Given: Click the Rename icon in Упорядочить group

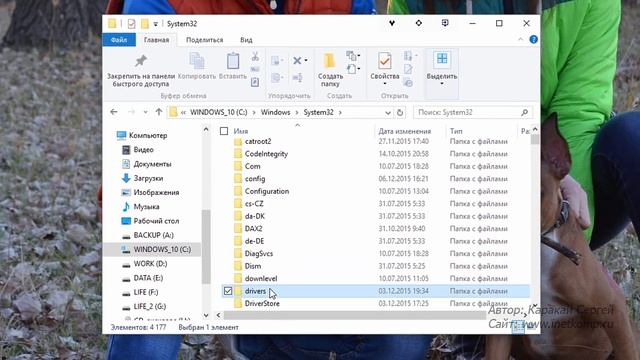Looking at the screenshot, I should click(298, 77).
